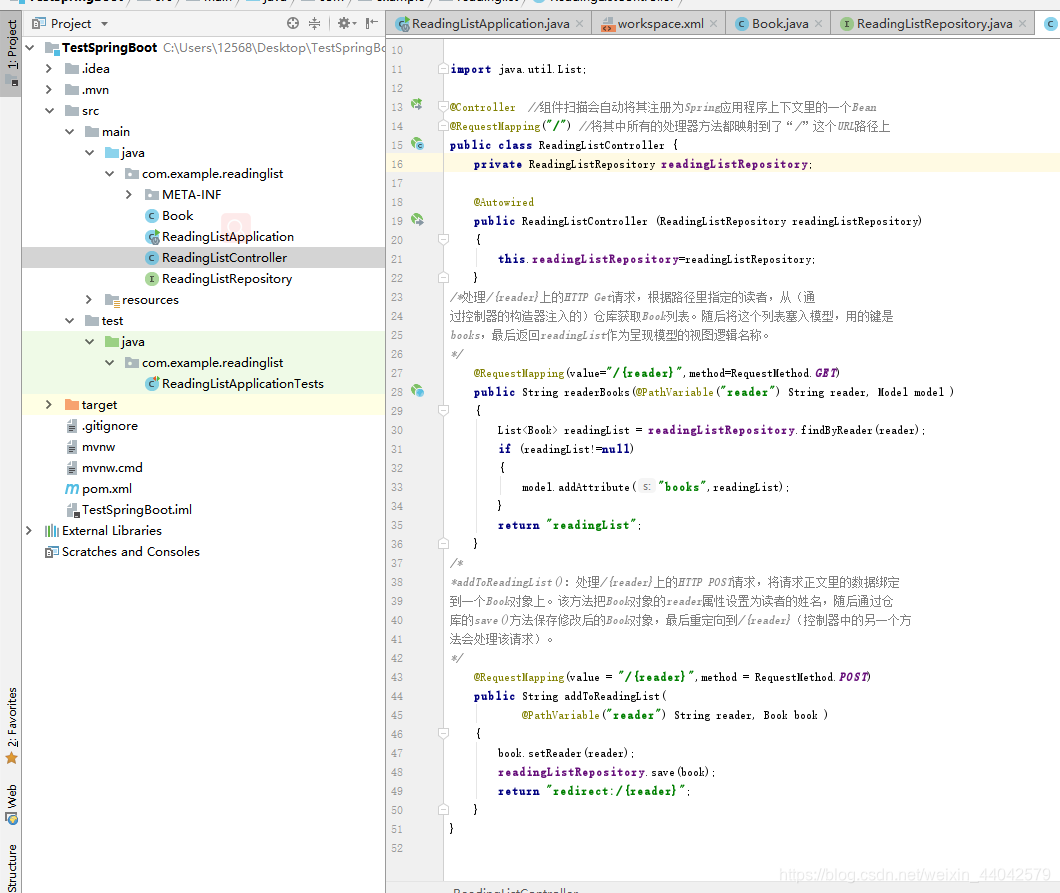Select ReadingListApplicationTests in tree

tap(243, 383)
